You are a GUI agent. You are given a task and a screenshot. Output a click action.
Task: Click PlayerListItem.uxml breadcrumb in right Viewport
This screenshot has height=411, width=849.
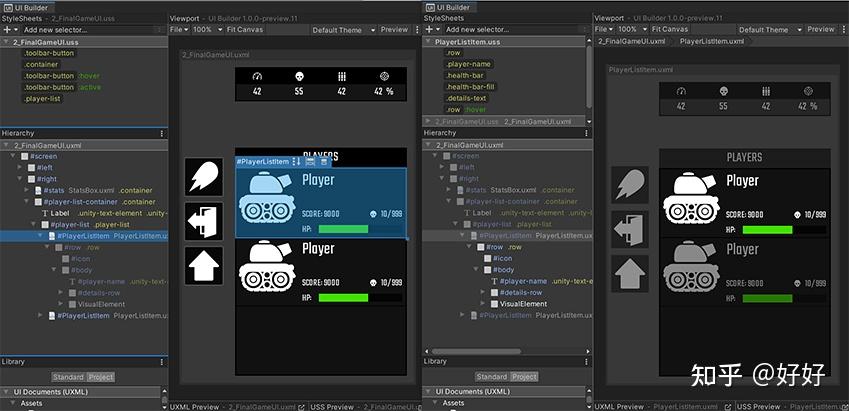(x=711, y=41)
